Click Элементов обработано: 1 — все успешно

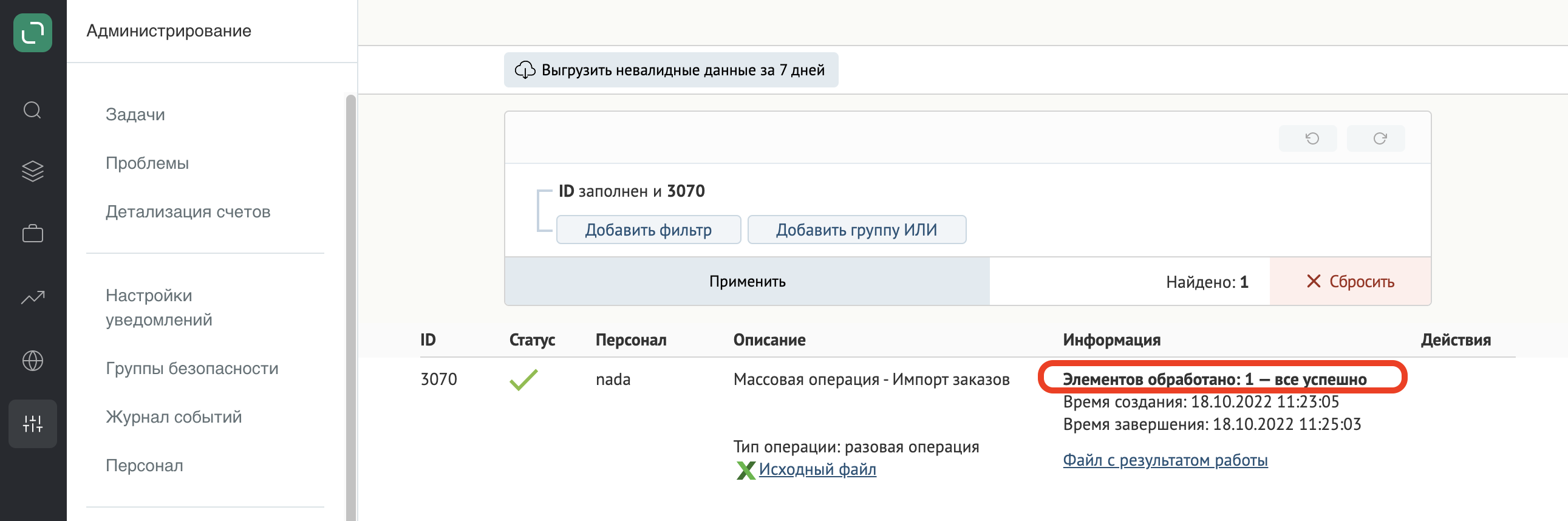[1215, 379]
